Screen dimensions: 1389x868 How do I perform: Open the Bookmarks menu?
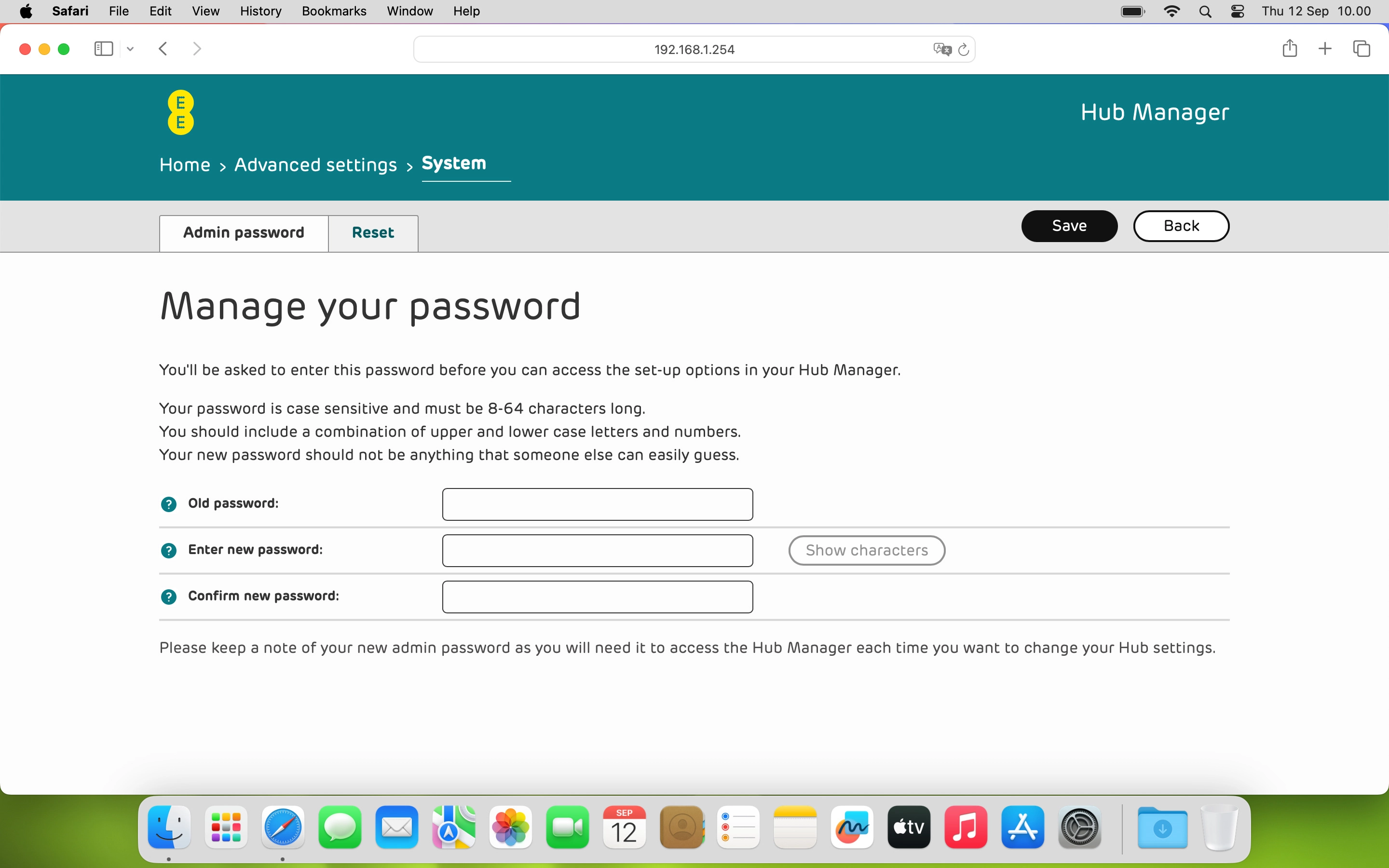click(x=333, y=12)
